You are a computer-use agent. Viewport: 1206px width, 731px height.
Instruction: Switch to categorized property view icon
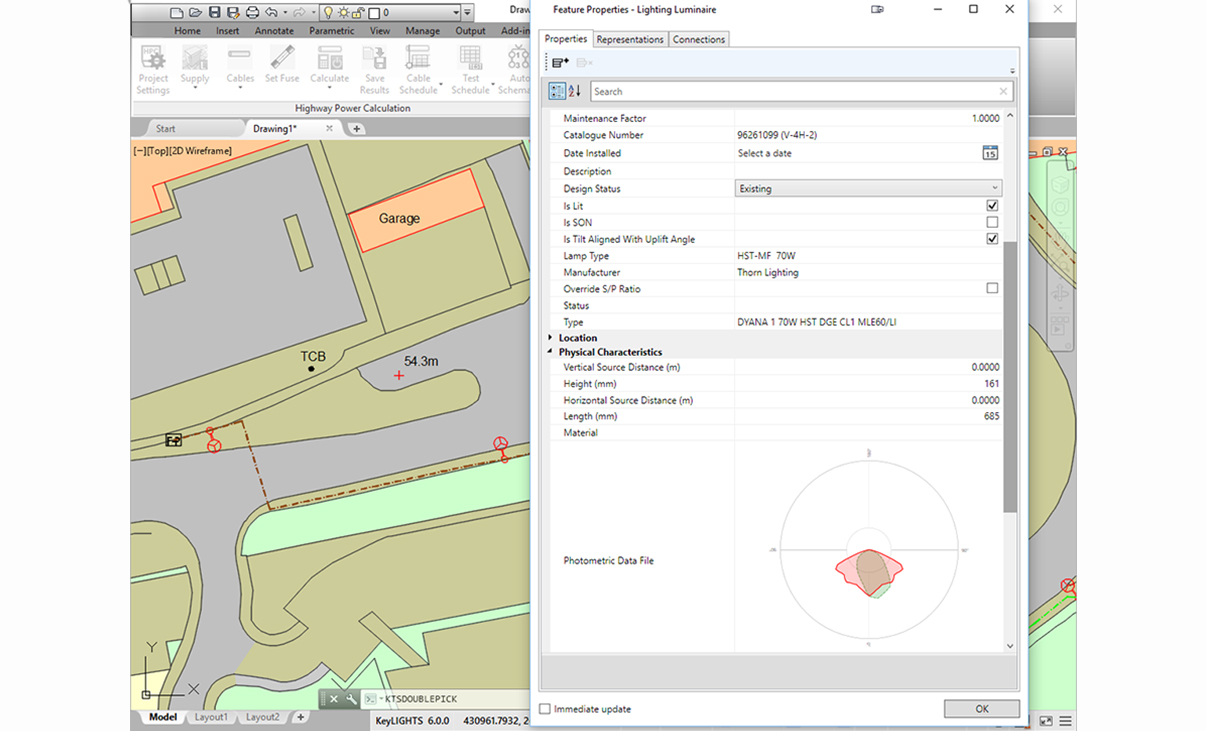click(x=557, y=91)
